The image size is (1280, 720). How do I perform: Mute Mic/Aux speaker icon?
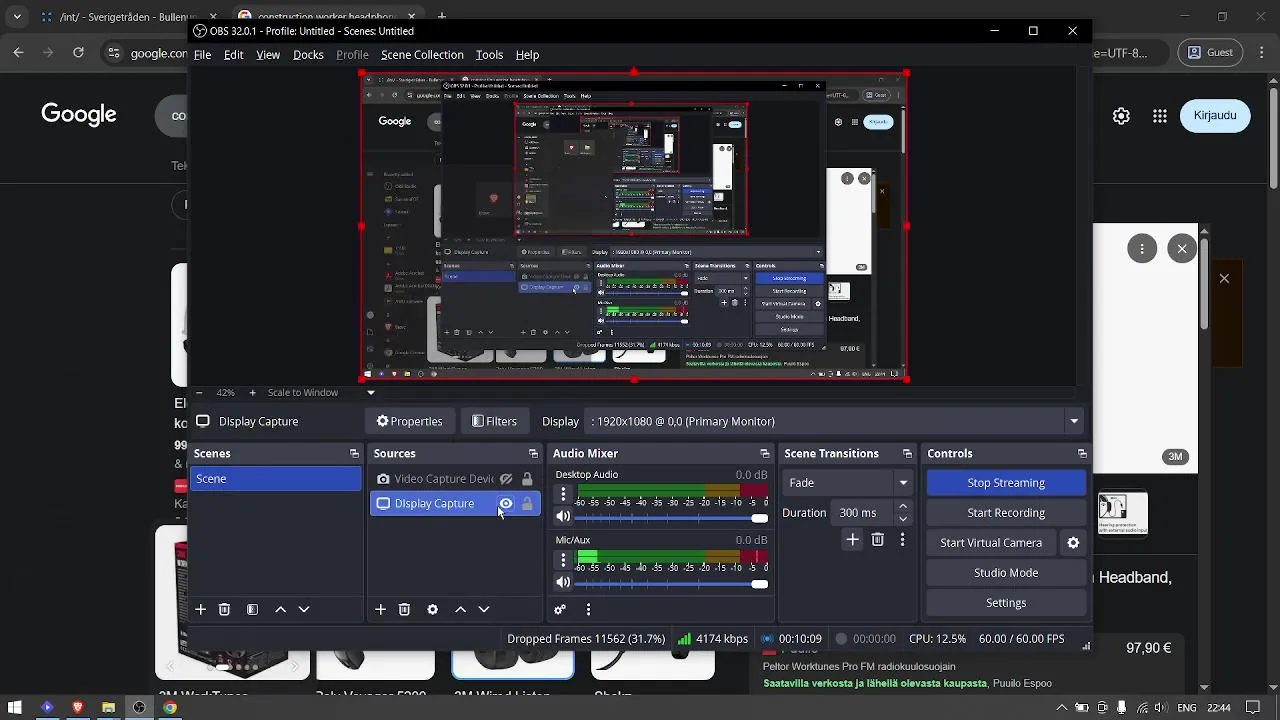(x=563, y=583)
